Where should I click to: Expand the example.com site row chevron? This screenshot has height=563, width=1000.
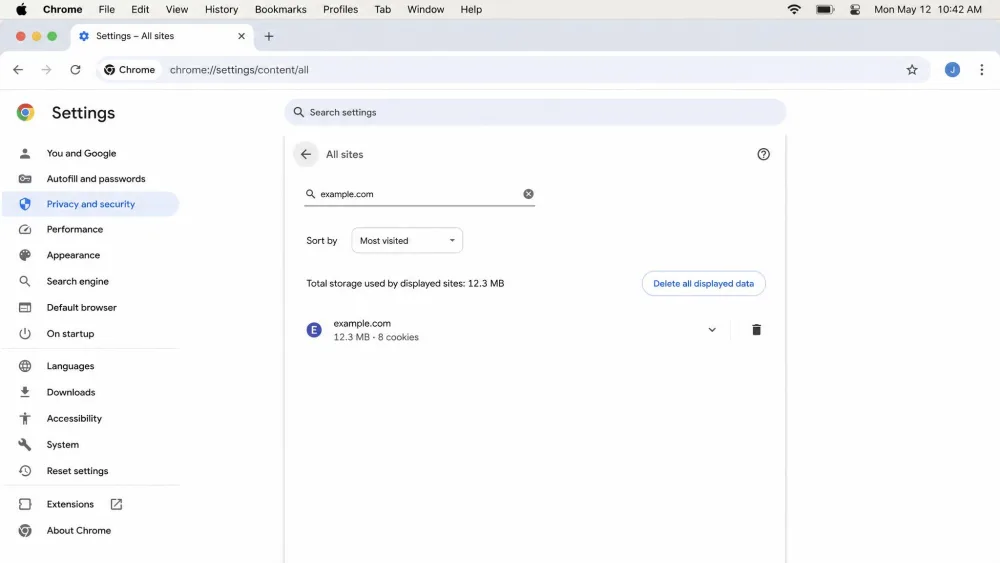(712, 330)
